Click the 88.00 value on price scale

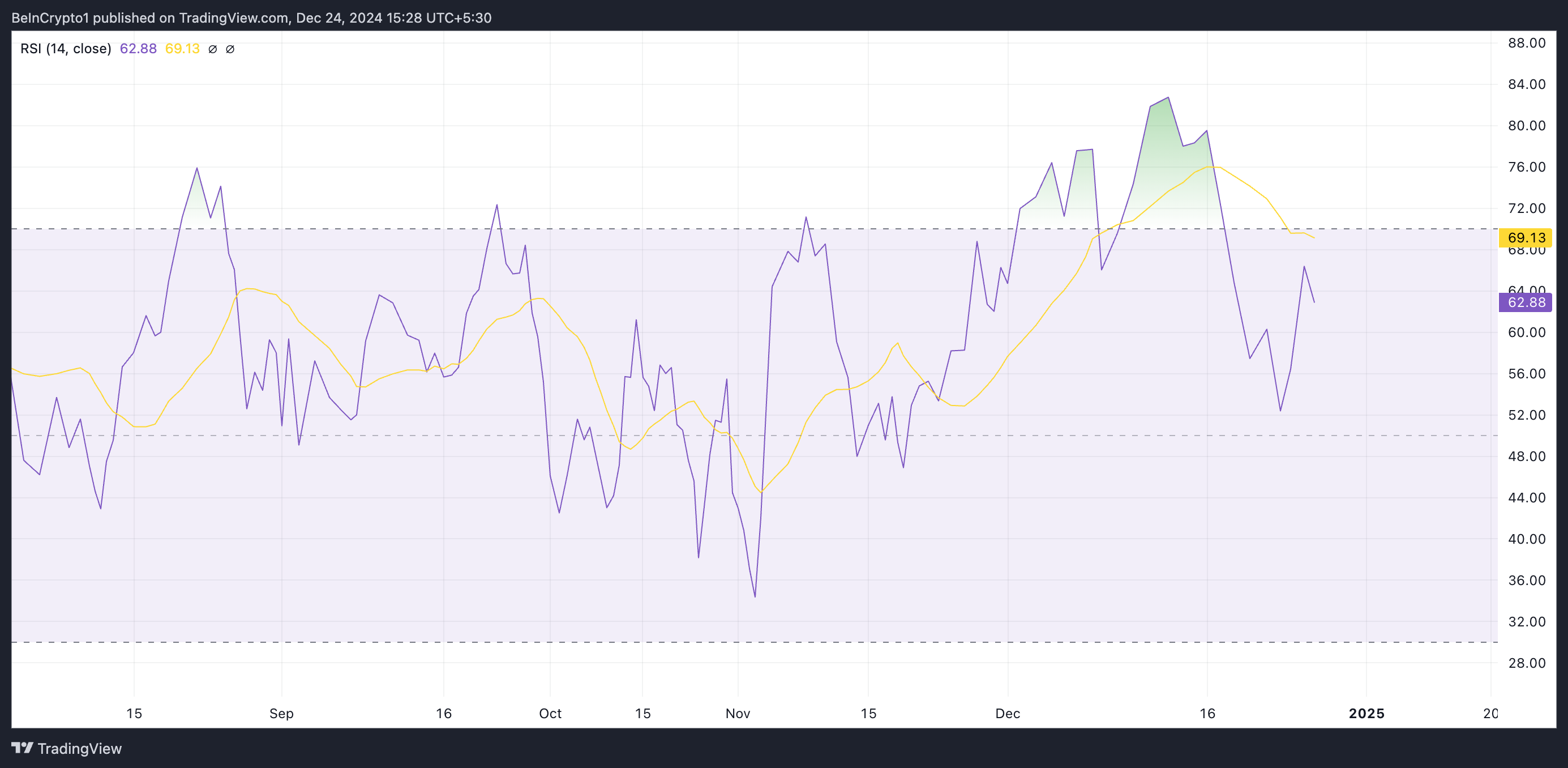(x=1526, y=42)
